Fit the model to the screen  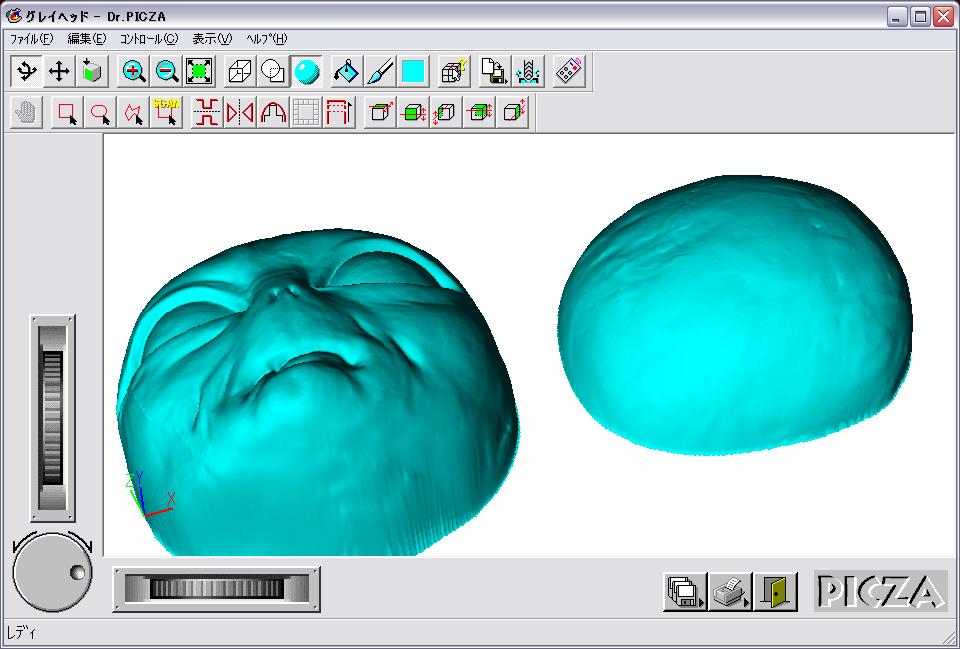point(199,72)
